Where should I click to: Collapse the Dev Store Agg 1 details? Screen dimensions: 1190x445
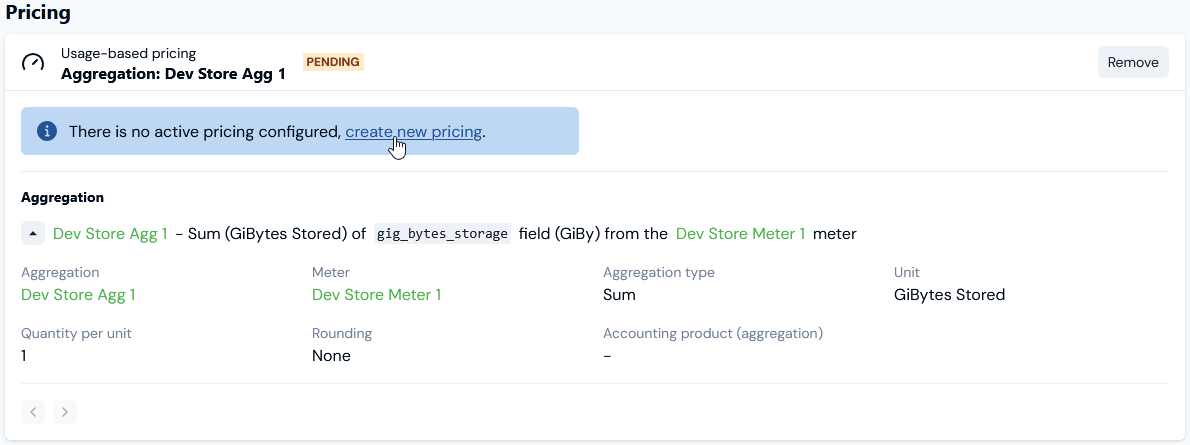click(33, 234)
